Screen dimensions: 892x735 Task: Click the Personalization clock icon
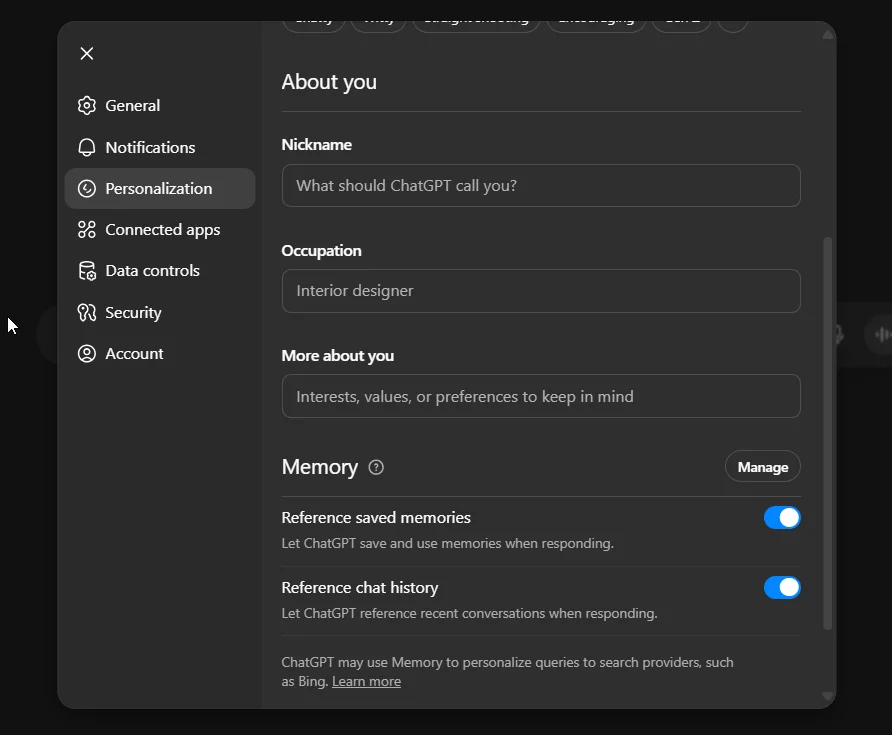[x=86, y=188]
